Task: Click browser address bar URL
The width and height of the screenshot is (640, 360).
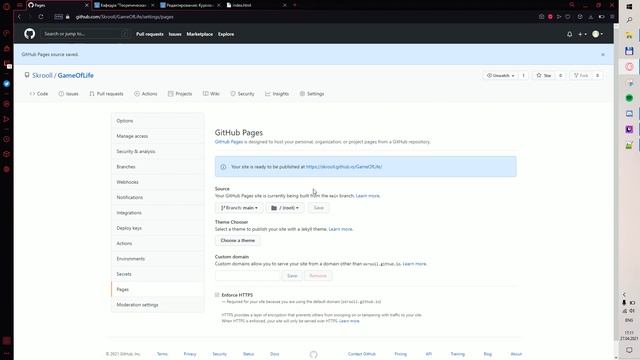Action: (124, 17)
